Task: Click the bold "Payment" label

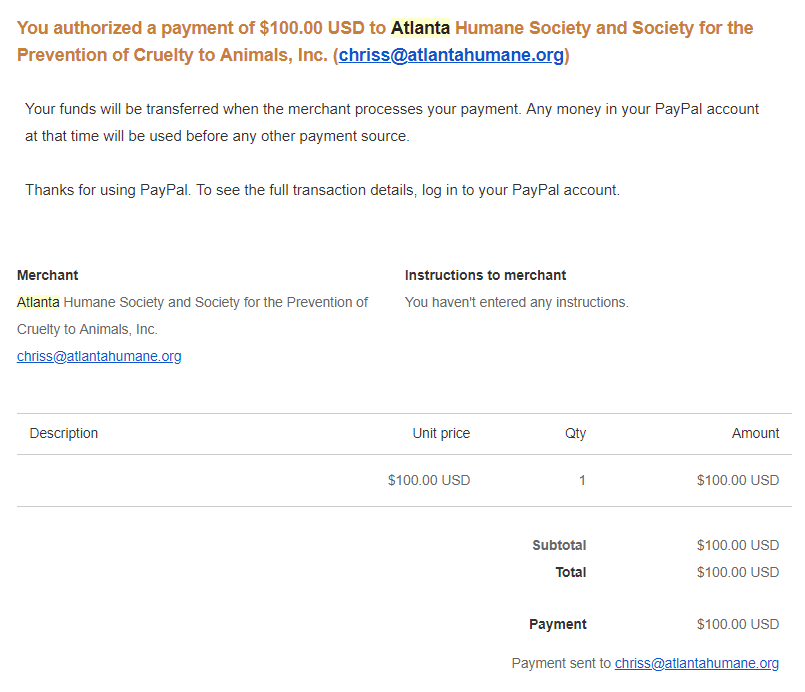Action: pos(558,624)
